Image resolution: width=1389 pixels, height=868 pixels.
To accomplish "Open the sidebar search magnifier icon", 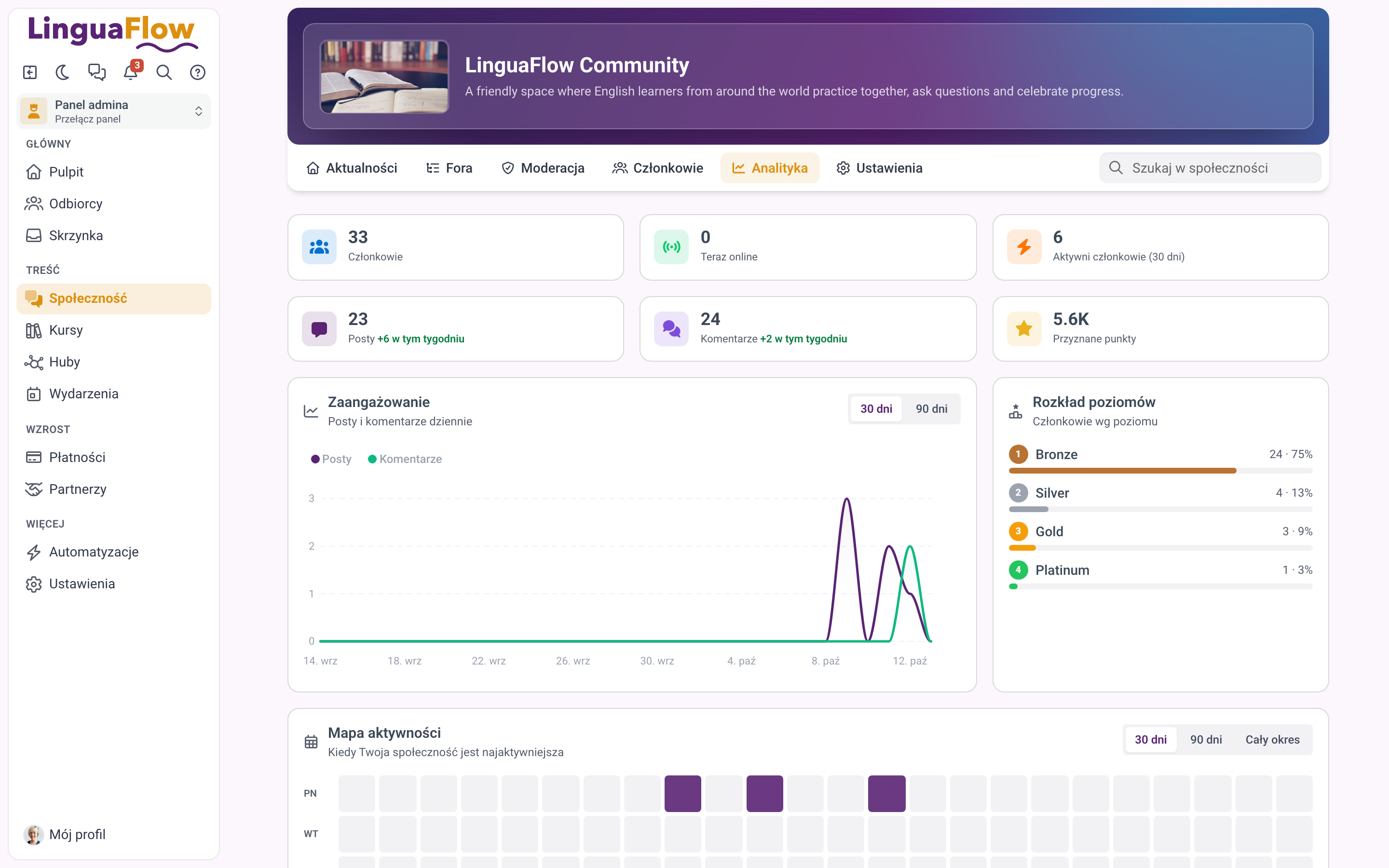I will (164, 72).
